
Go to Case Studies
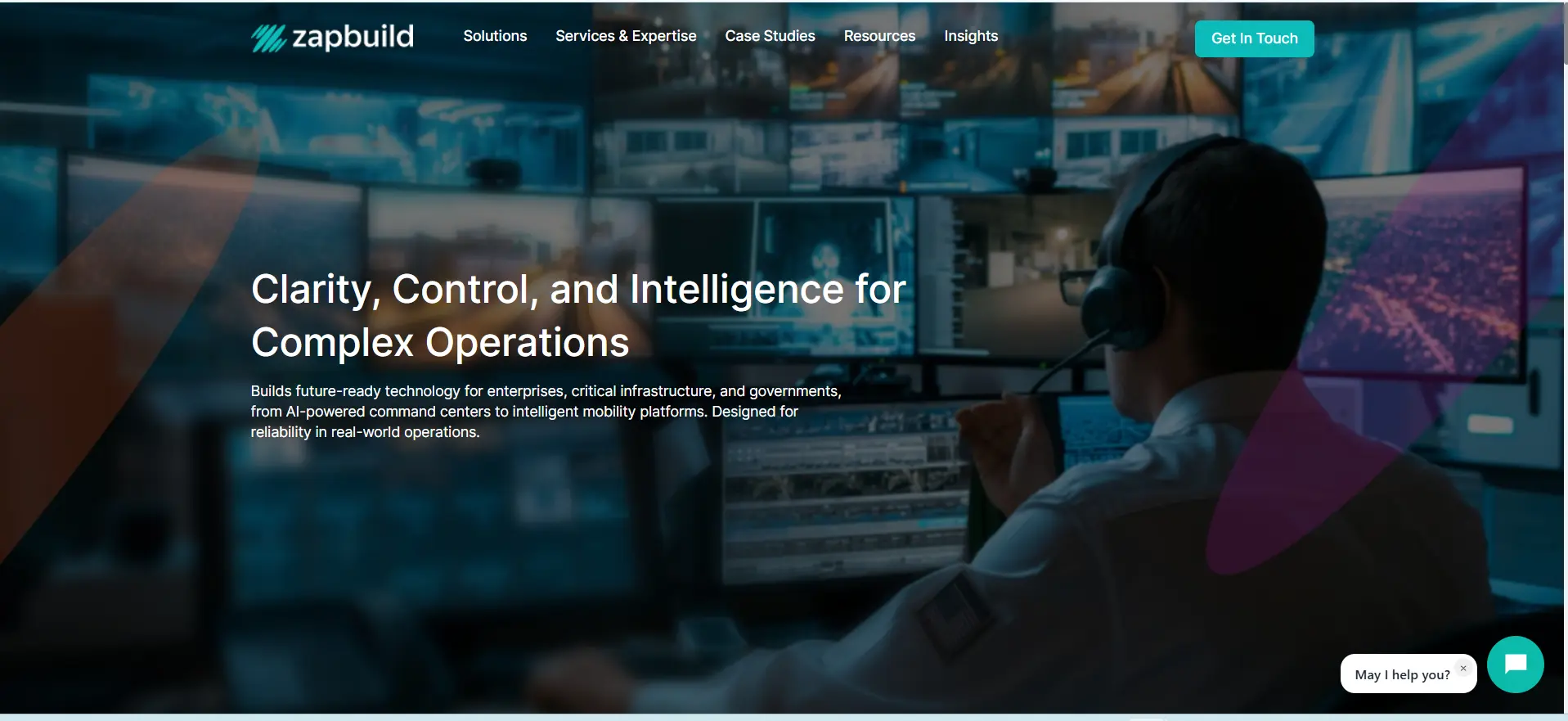tap(770, 36)
